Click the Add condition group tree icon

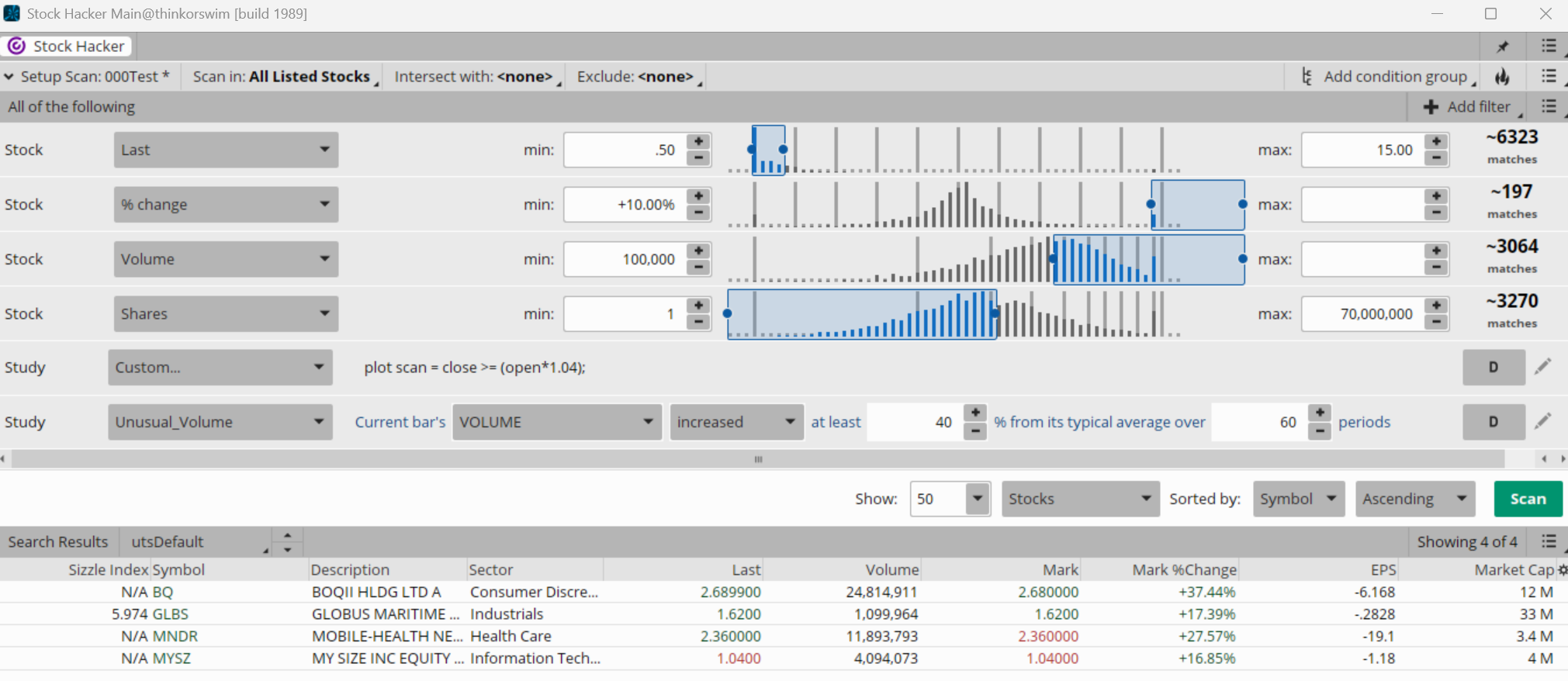point(1307,77)
